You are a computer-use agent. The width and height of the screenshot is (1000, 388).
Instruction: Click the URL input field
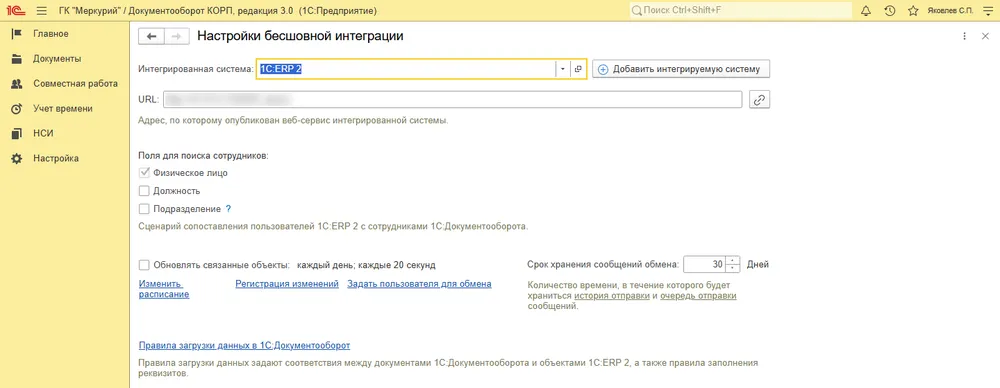pyautogui.click(x=452, y=100)
